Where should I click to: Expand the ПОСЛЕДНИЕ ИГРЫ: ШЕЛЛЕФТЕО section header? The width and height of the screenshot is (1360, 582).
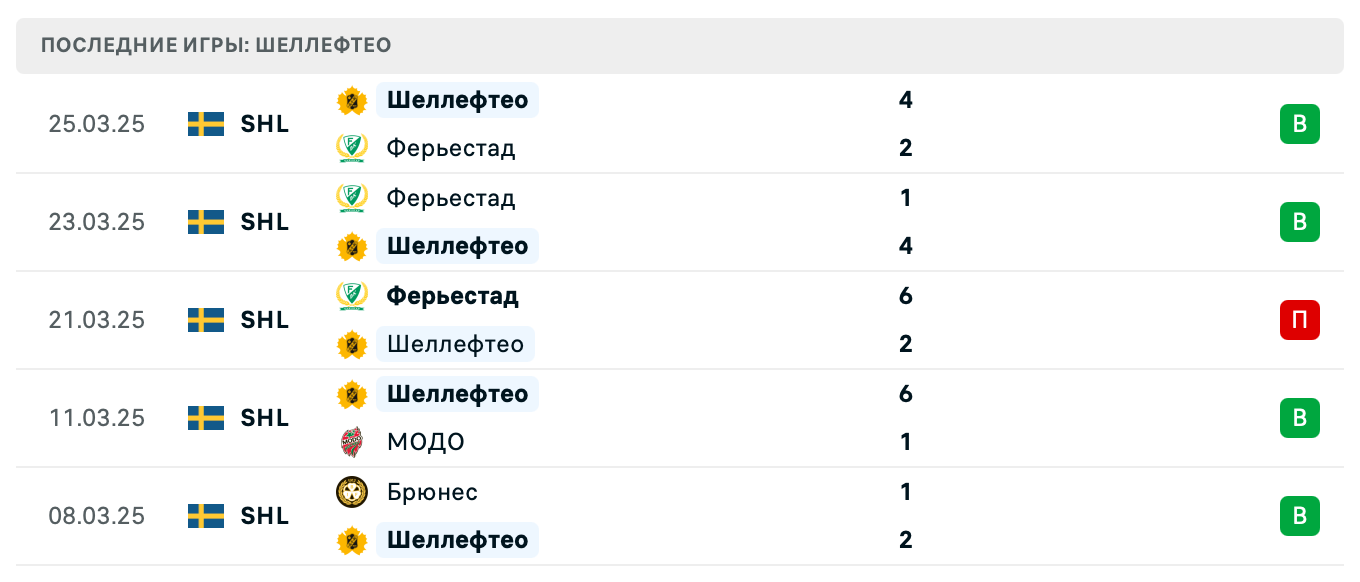pos(215,45)
